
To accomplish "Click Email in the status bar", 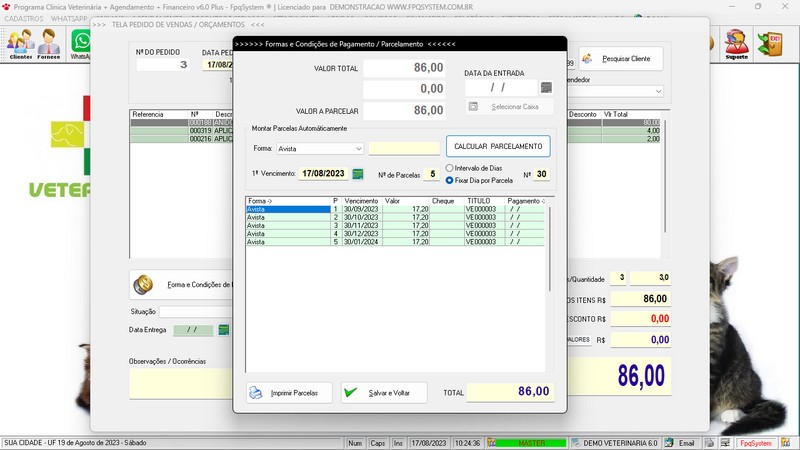I will click(685, 442).
